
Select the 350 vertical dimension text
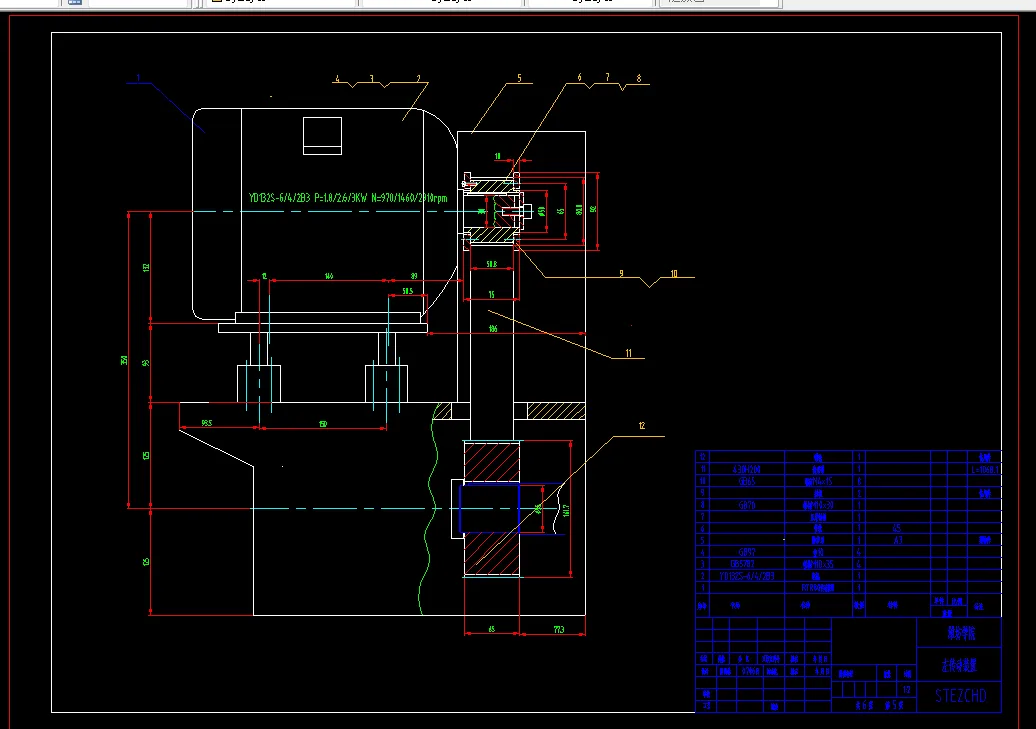point(124,360)
